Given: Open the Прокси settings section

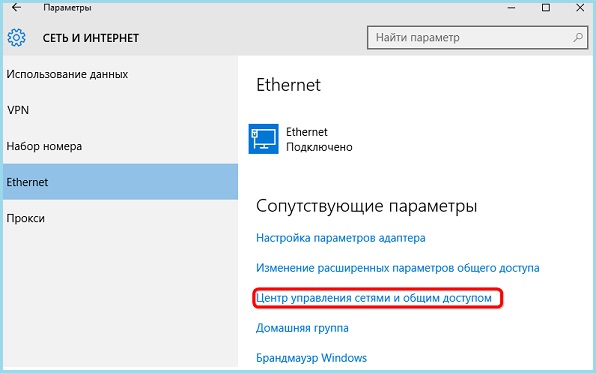Looking at the screenshot, I should (x=120, y=218).
